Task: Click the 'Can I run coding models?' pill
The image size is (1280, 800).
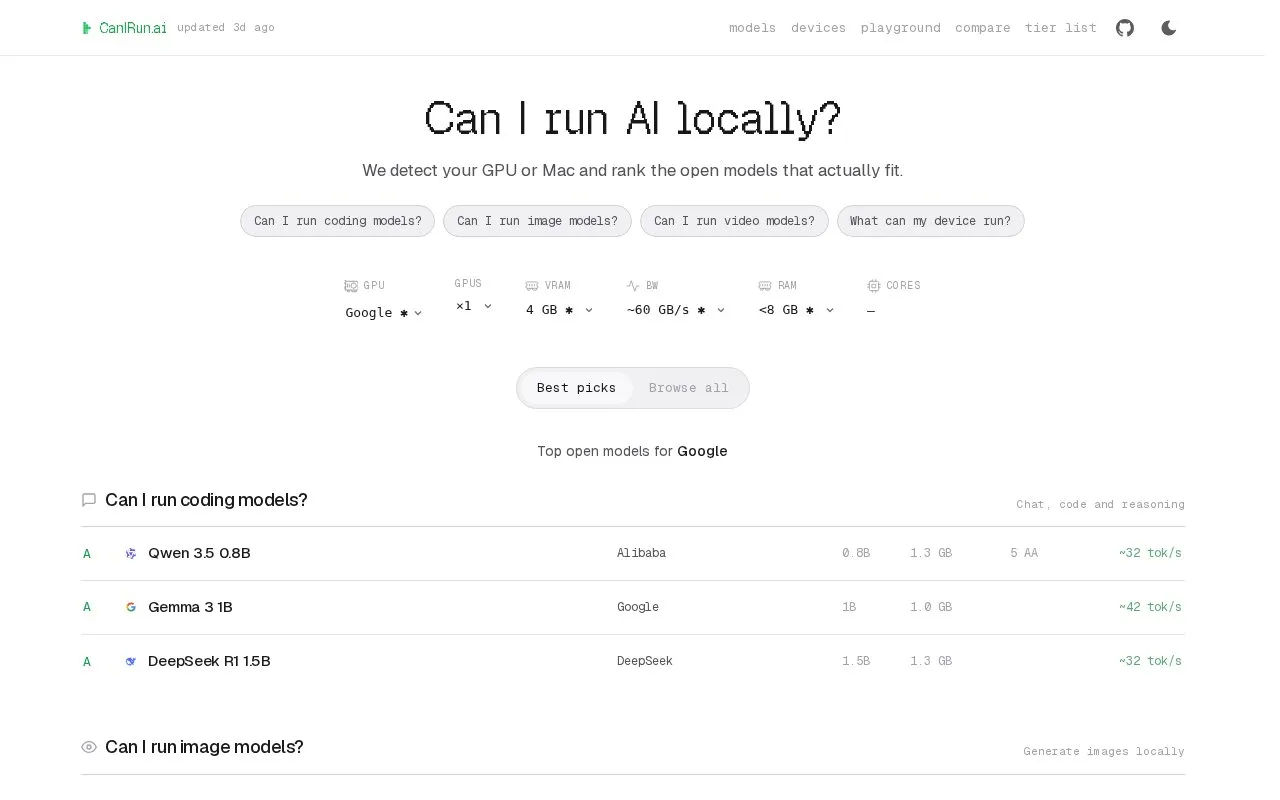Action: click(x=338, y=221)
